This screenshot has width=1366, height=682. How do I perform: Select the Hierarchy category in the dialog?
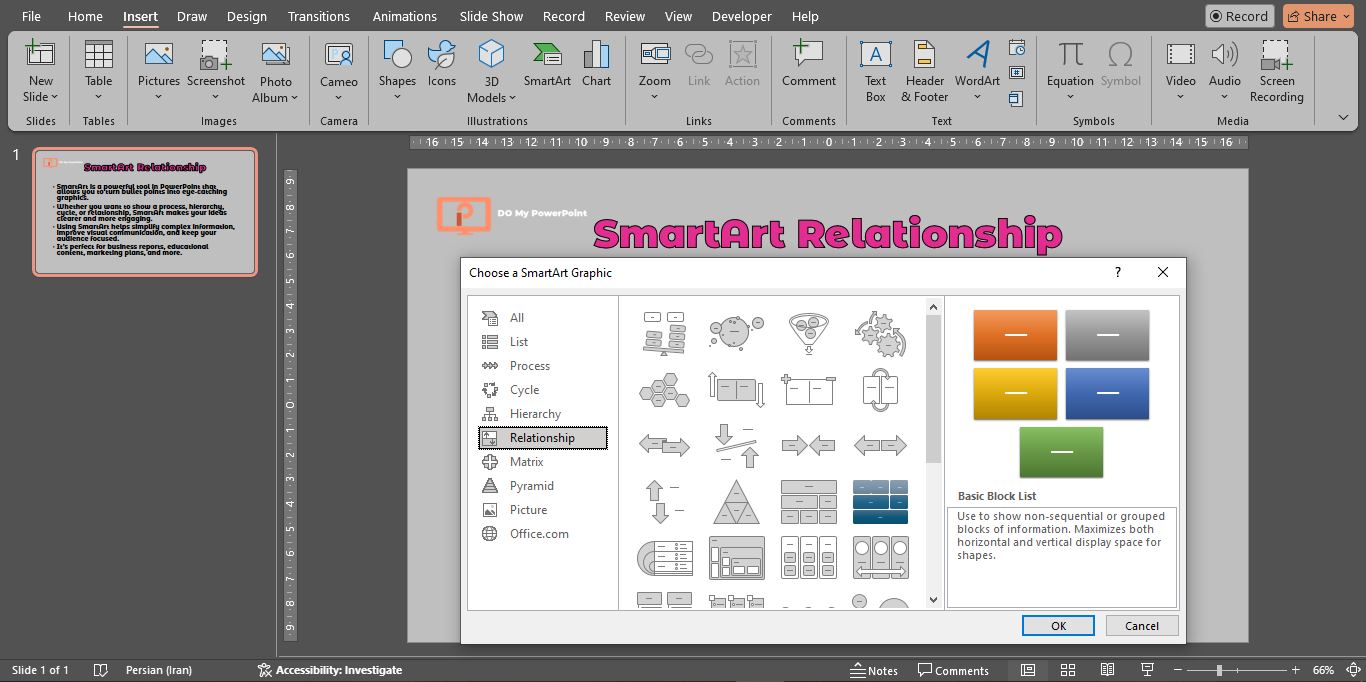click(535, 414)
